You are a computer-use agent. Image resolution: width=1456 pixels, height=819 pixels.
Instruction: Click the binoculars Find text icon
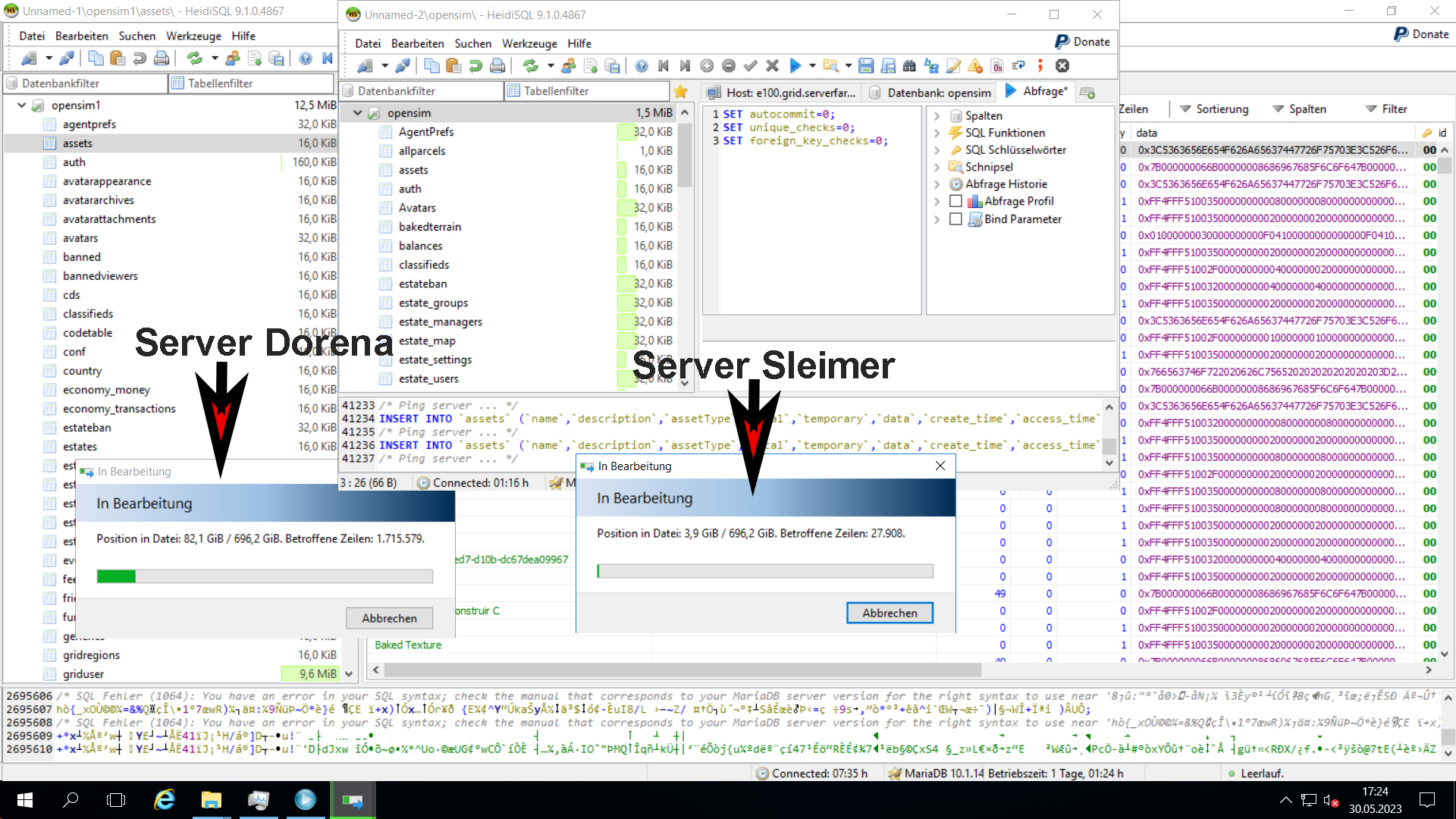[x=909, y=66]
